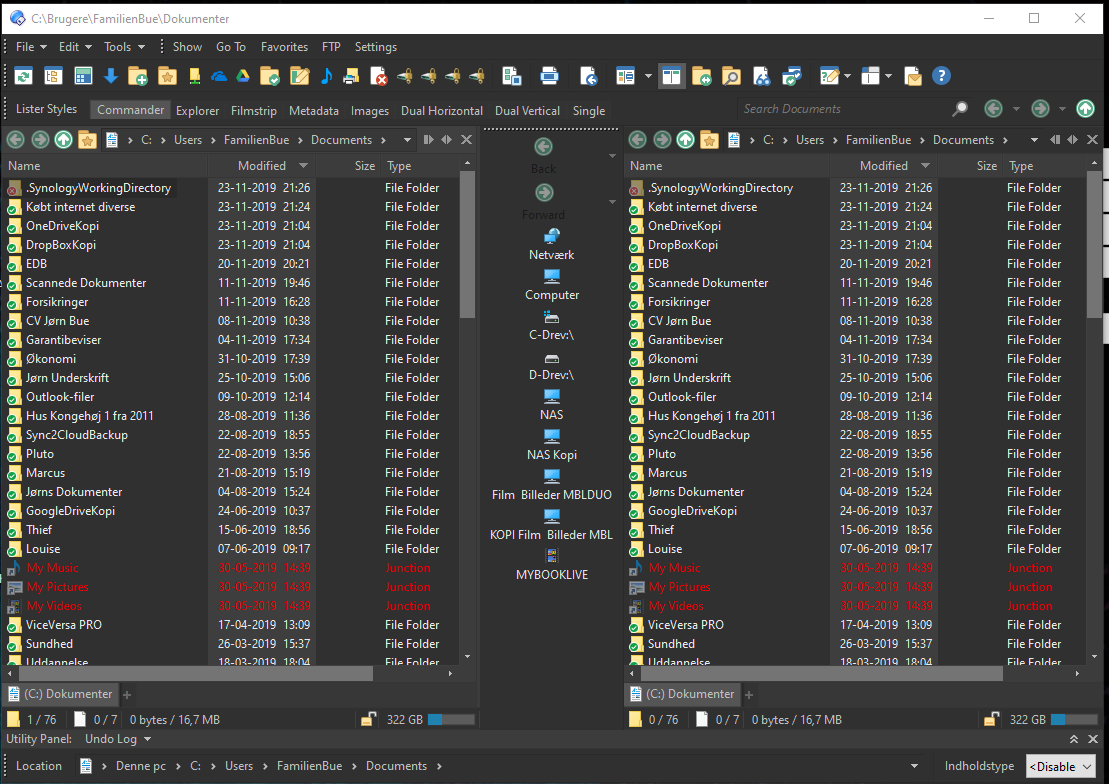Screen dimensions: 1109x784
Task: Click the Search Documents field
Action: [x=845, y=108]
